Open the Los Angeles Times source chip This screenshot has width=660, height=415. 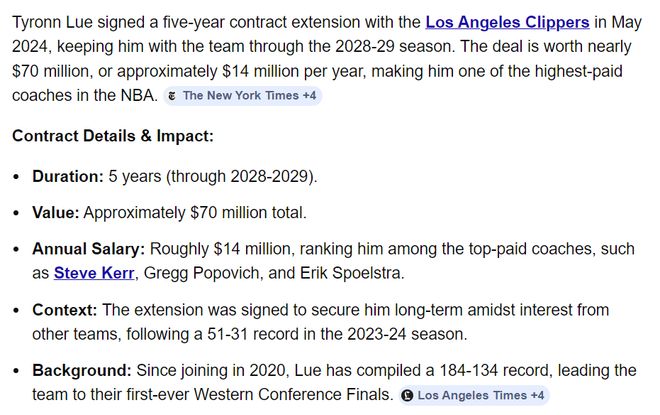[x=470, y=396]
